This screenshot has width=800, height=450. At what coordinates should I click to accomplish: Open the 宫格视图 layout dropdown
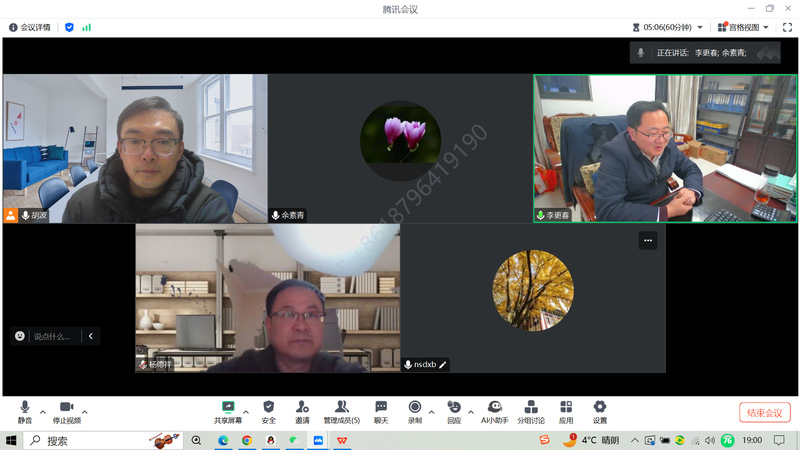click(x=745, y=27)
